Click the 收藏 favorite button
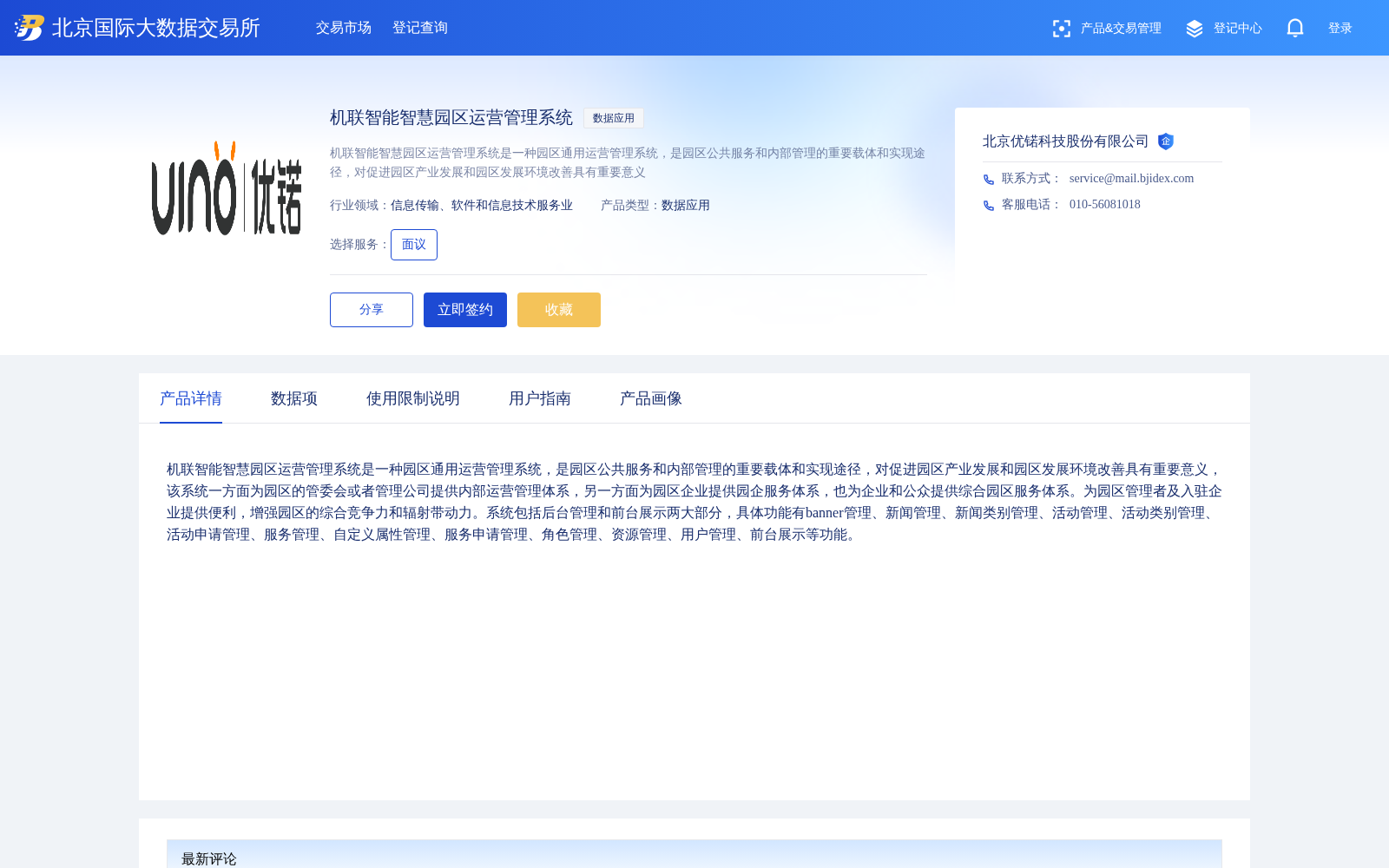 click(x=559, y=310)
